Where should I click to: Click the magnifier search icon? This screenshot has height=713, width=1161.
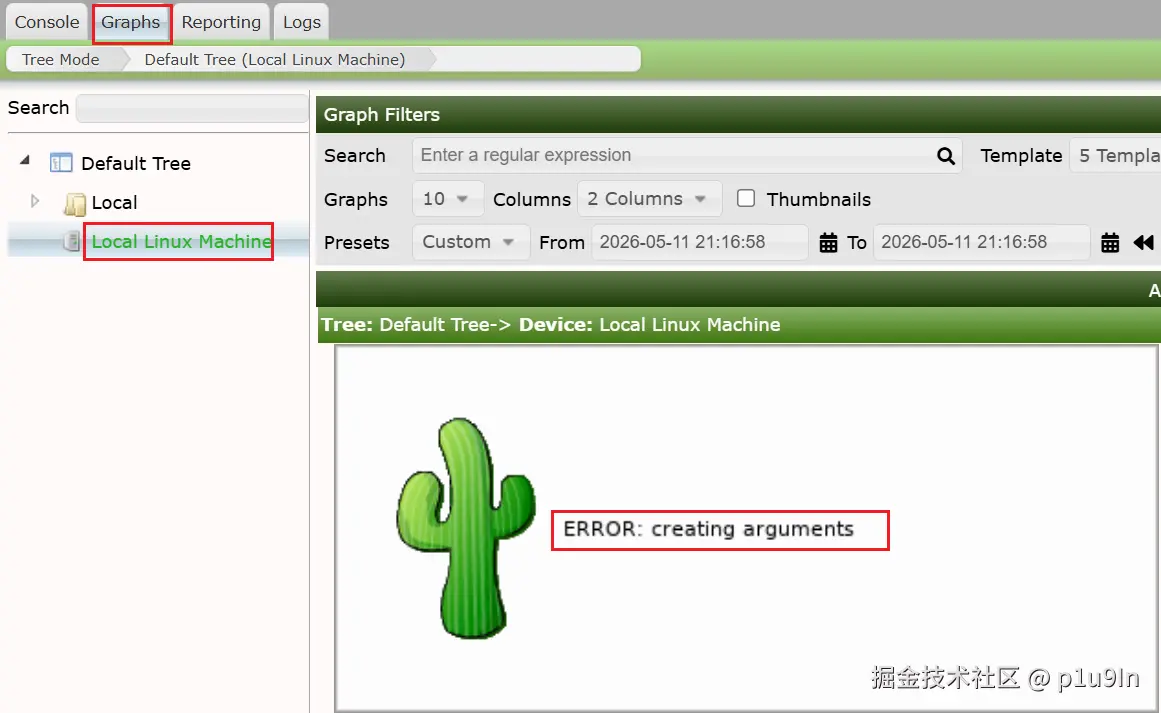[x=946, y=155]
